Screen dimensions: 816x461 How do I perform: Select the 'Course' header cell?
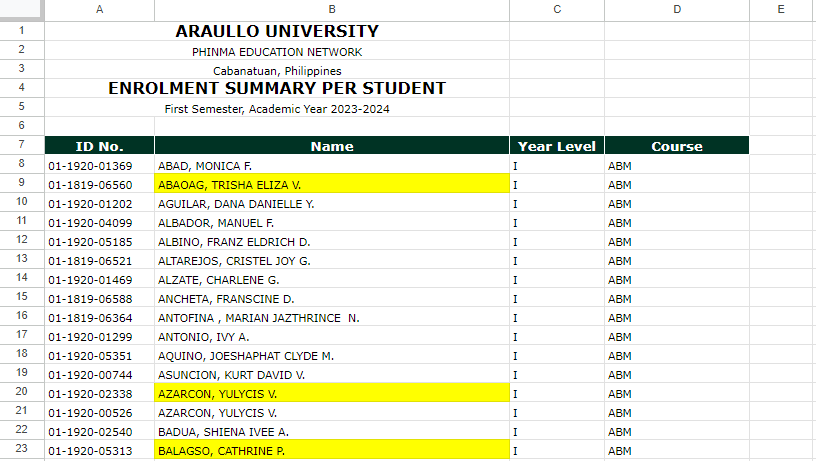tap(676, 146)
